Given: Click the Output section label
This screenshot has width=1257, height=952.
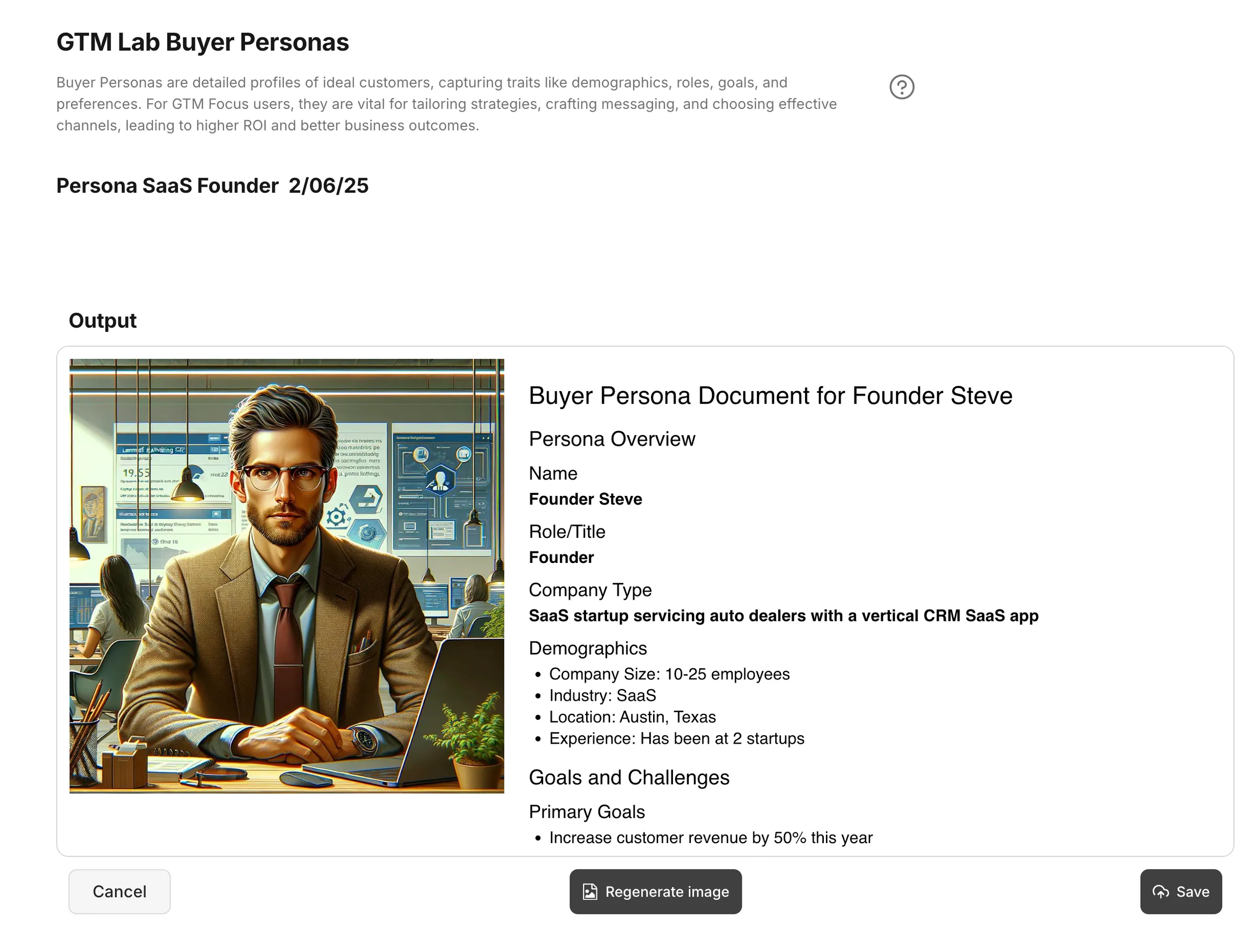Looking at the screenshot, I should (102, 320).
